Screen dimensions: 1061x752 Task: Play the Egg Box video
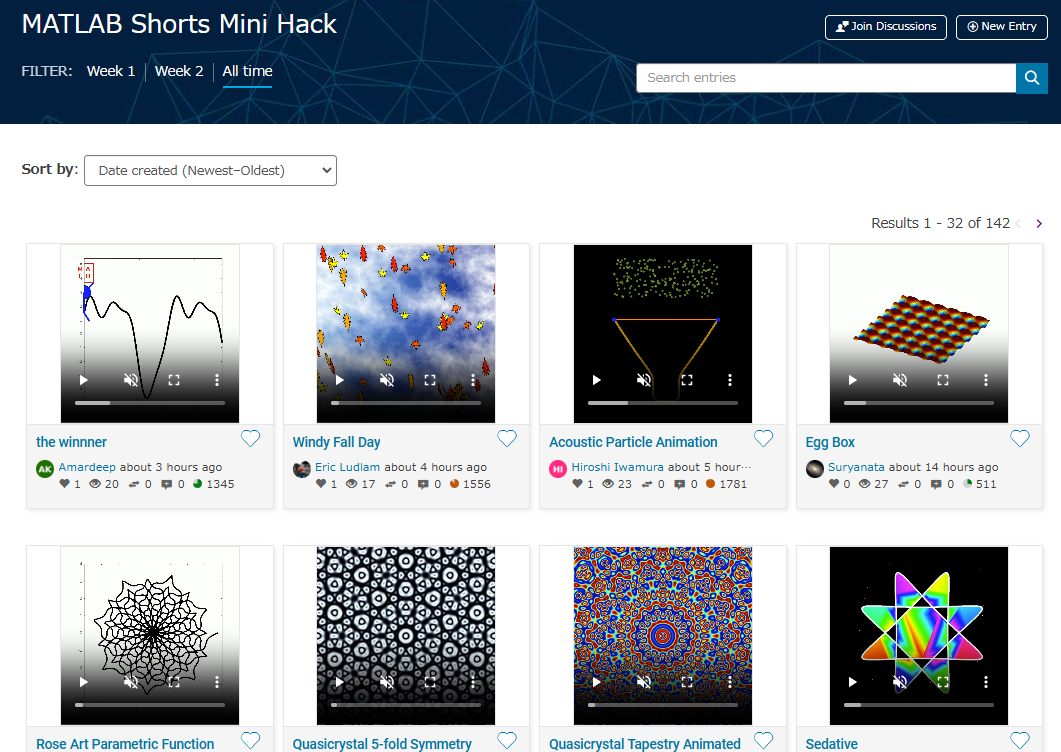tap(853, 380)
